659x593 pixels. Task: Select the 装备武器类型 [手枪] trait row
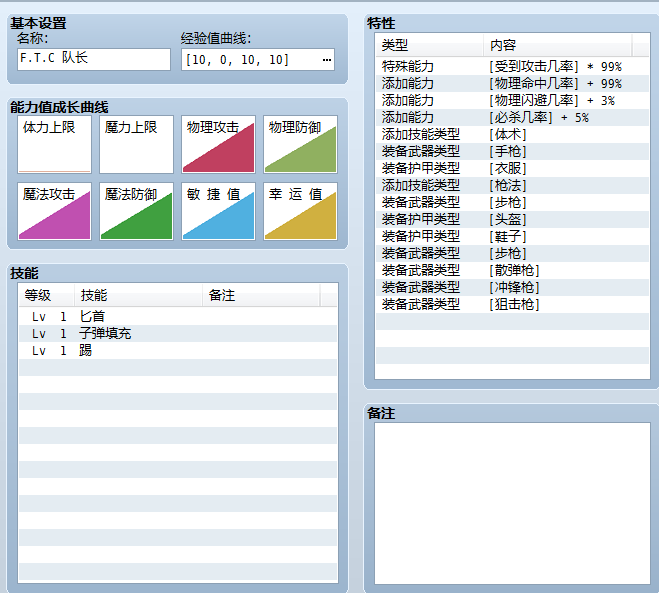[x=512, y=151]
